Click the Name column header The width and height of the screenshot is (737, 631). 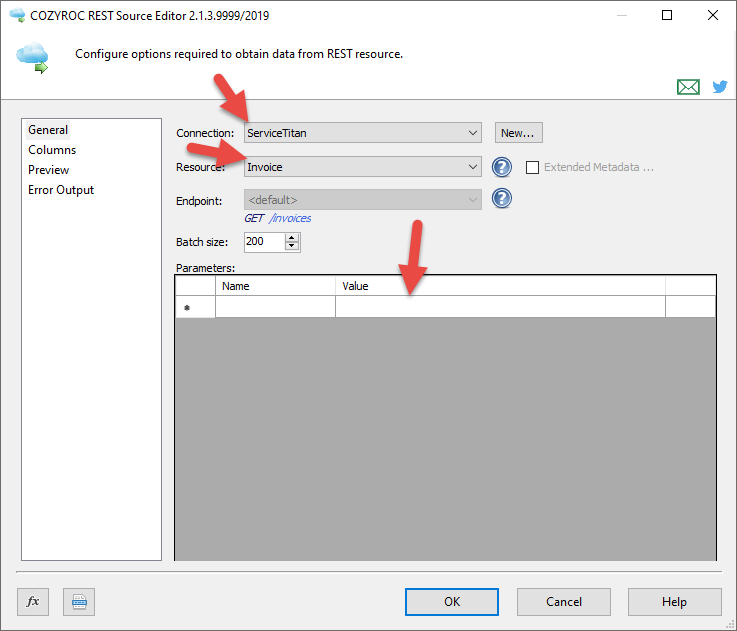pyautogui.click(x=275, y=286)
